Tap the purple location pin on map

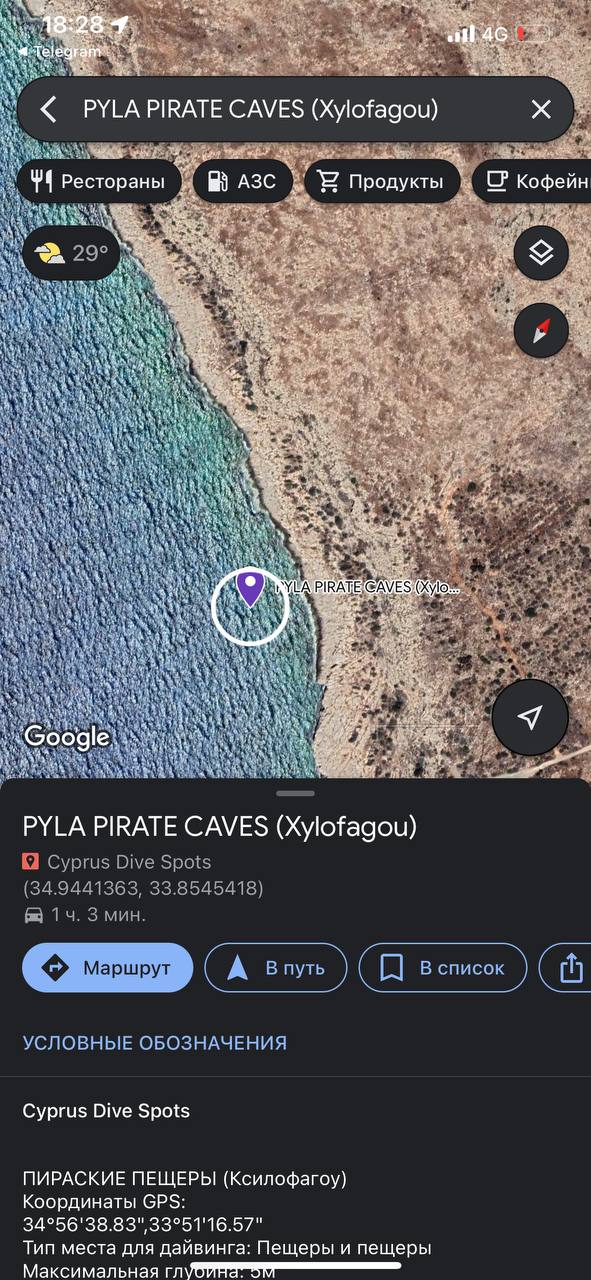[250, 588]
